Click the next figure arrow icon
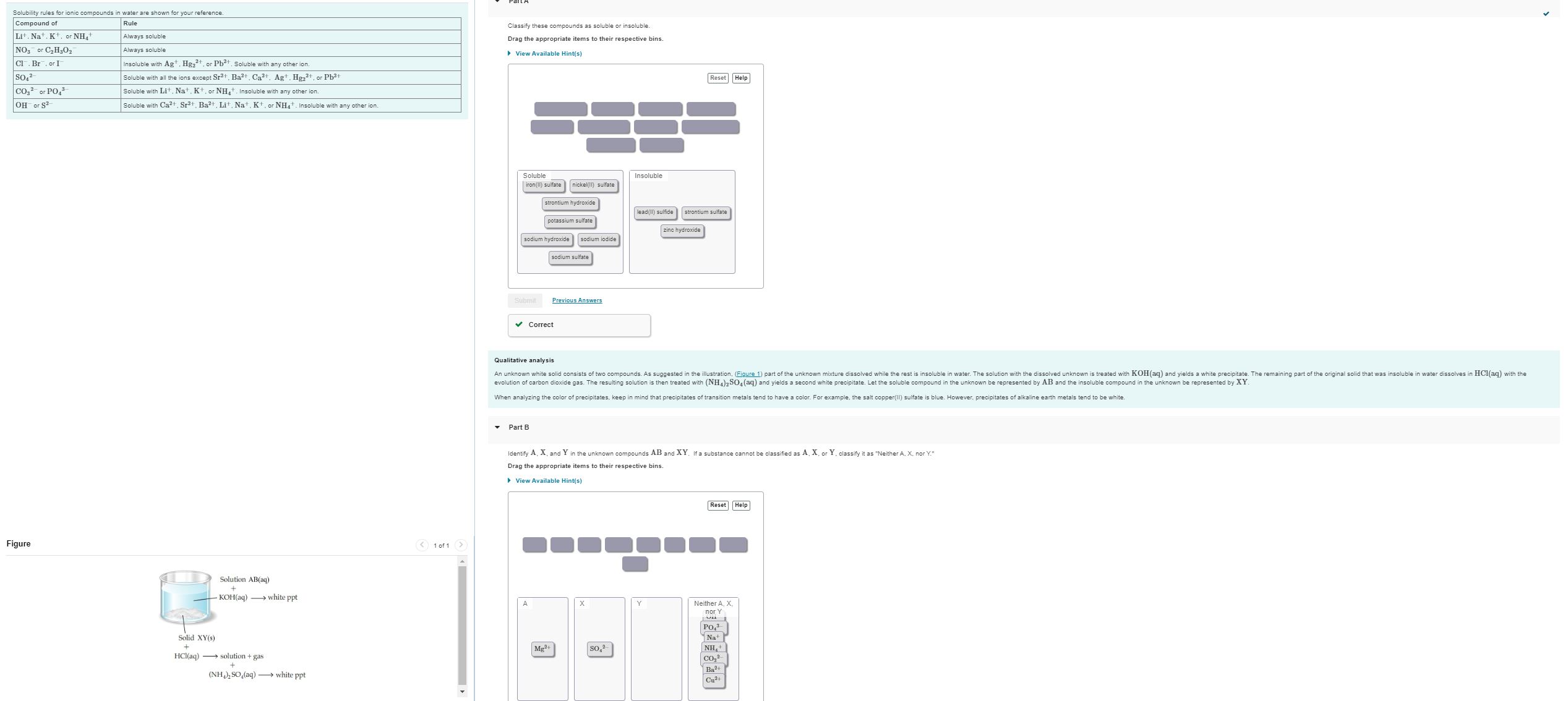The height and width of the screenshot is (701, 1568). (x=460, y=545)
